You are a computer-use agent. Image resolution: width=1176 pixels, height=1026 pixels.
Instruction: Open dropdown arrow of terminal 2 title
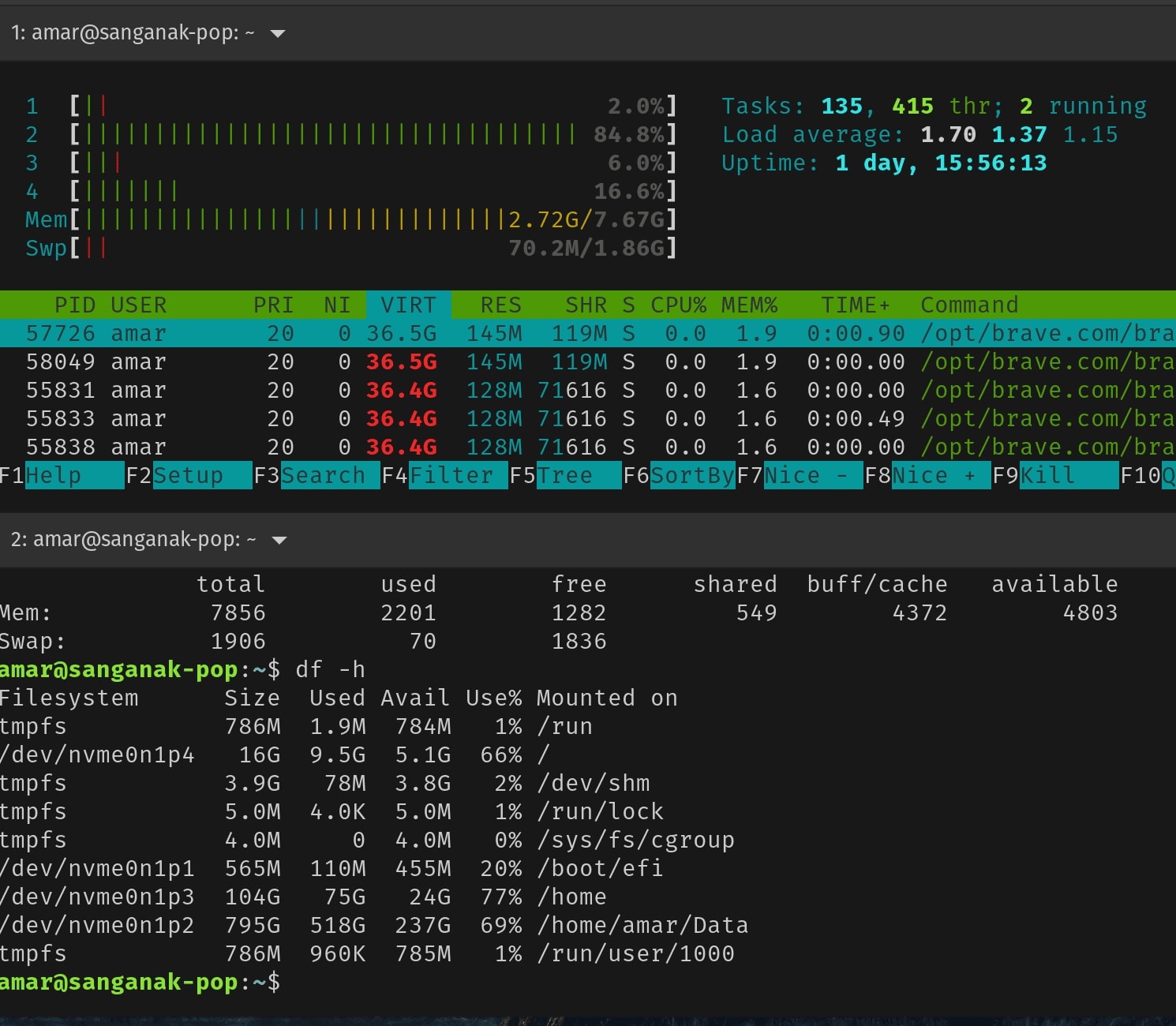[x=279, y=541]
